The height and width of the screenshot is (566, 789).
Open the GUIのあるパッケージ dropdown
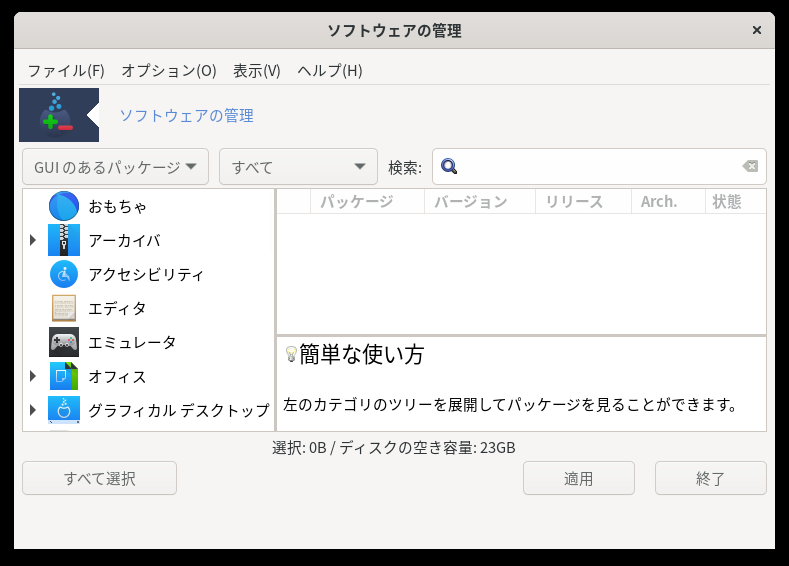[116, 167]
